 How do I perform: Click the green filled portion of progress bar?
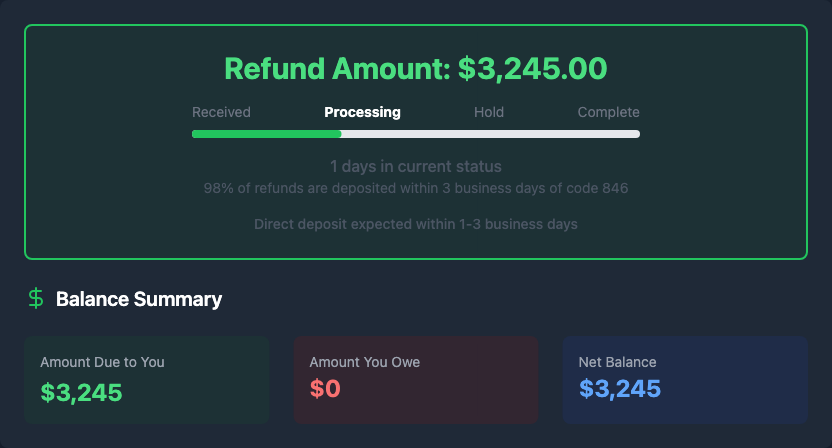pos(266,134)
